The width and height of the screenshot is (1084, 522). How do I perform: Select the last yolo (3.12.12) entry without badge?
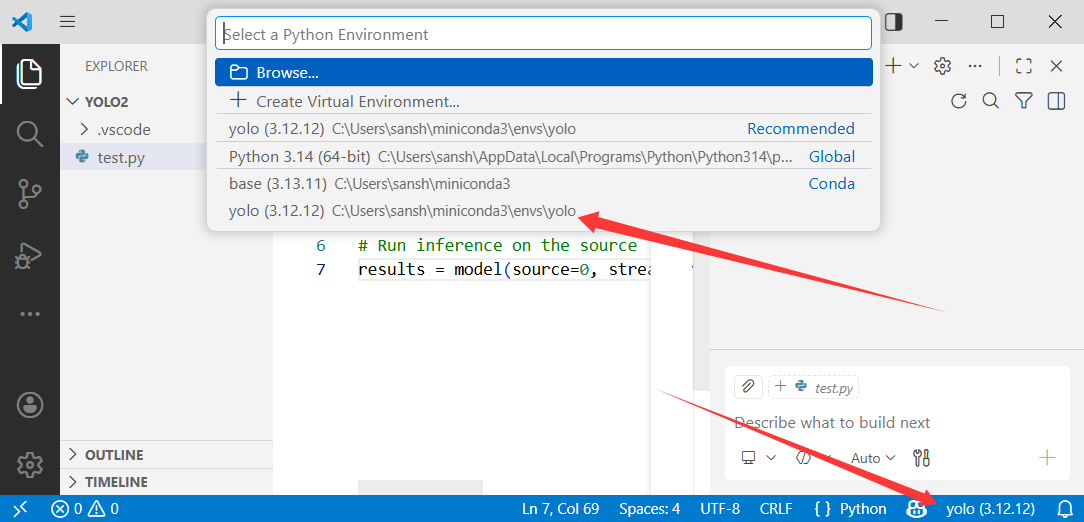tap(543, 212)
